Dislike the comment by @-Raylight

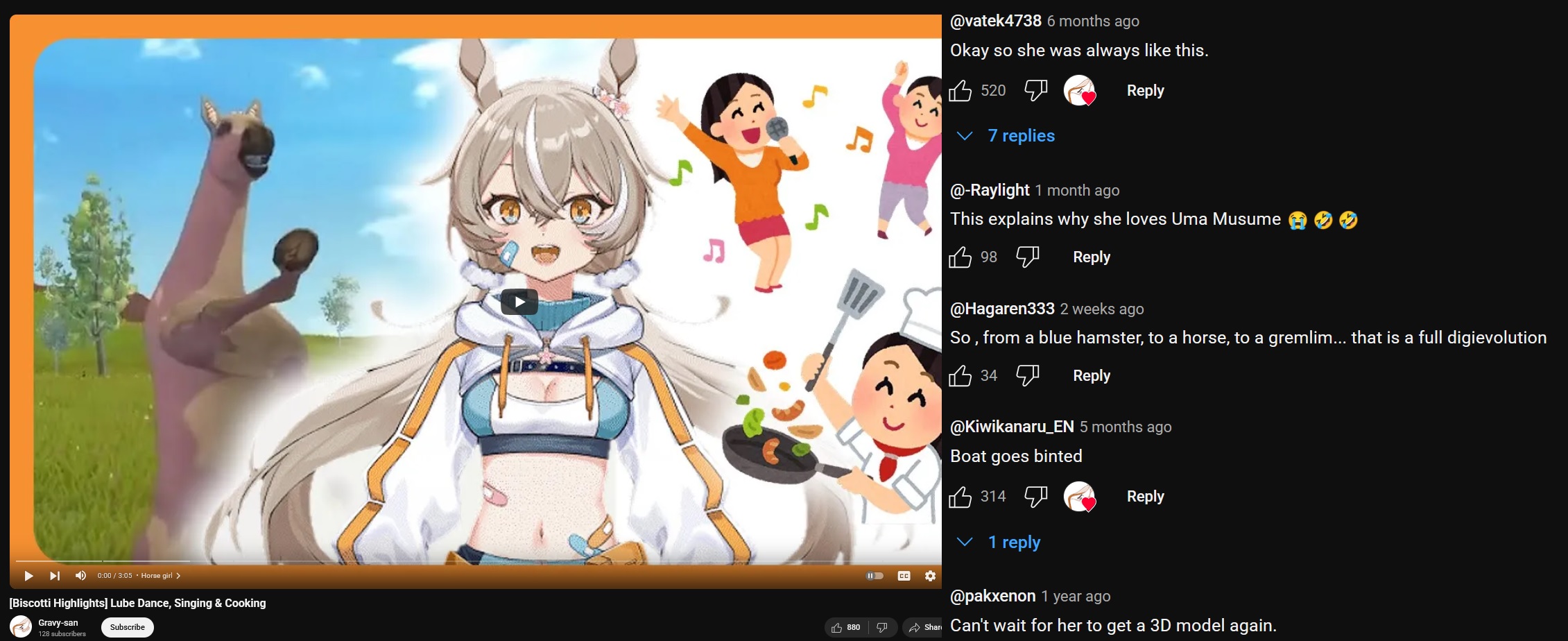coord(1028,257)
